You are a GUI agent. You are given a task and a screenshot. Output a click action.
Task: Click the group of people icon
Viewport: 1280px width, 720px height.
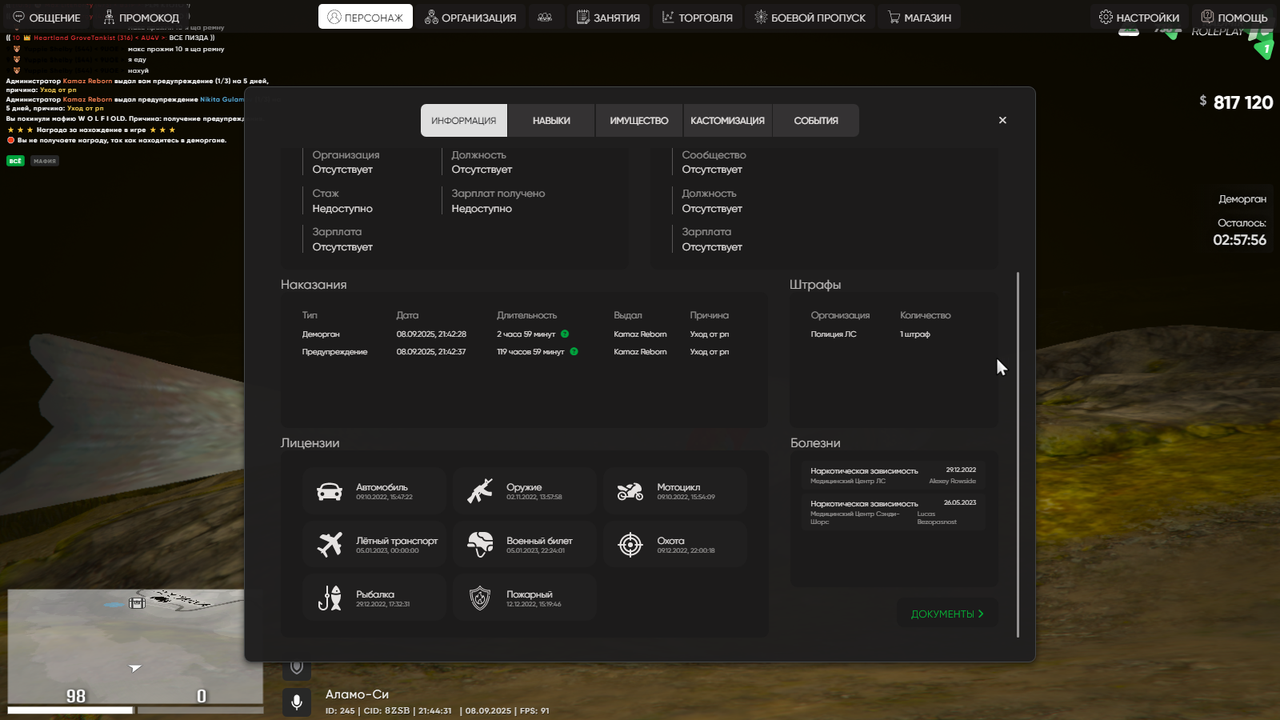tap(545, 17)
